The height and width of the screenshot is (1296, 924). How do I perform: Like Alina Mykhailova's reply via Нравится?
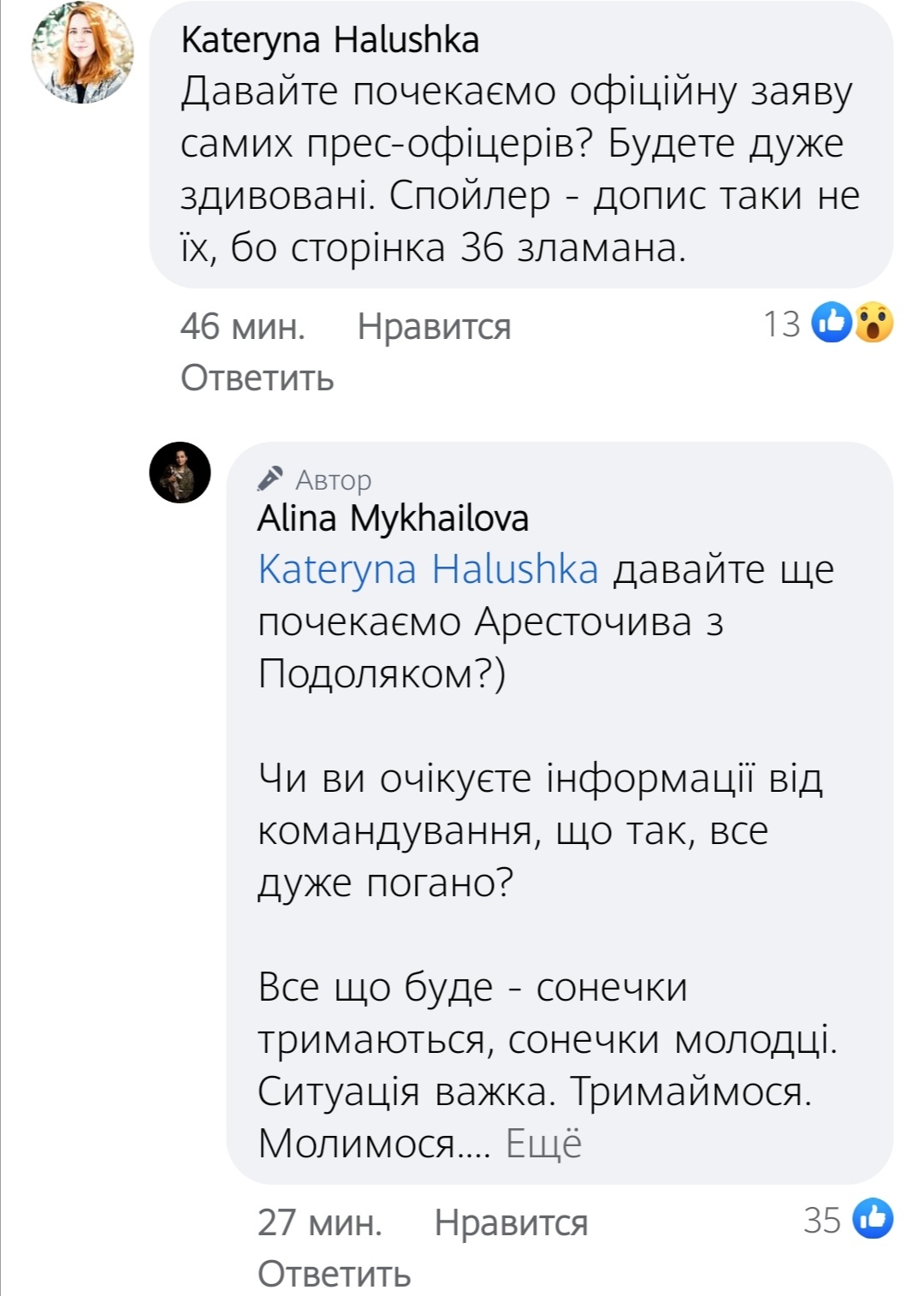pyautogui.click(x=511, y=1222)
